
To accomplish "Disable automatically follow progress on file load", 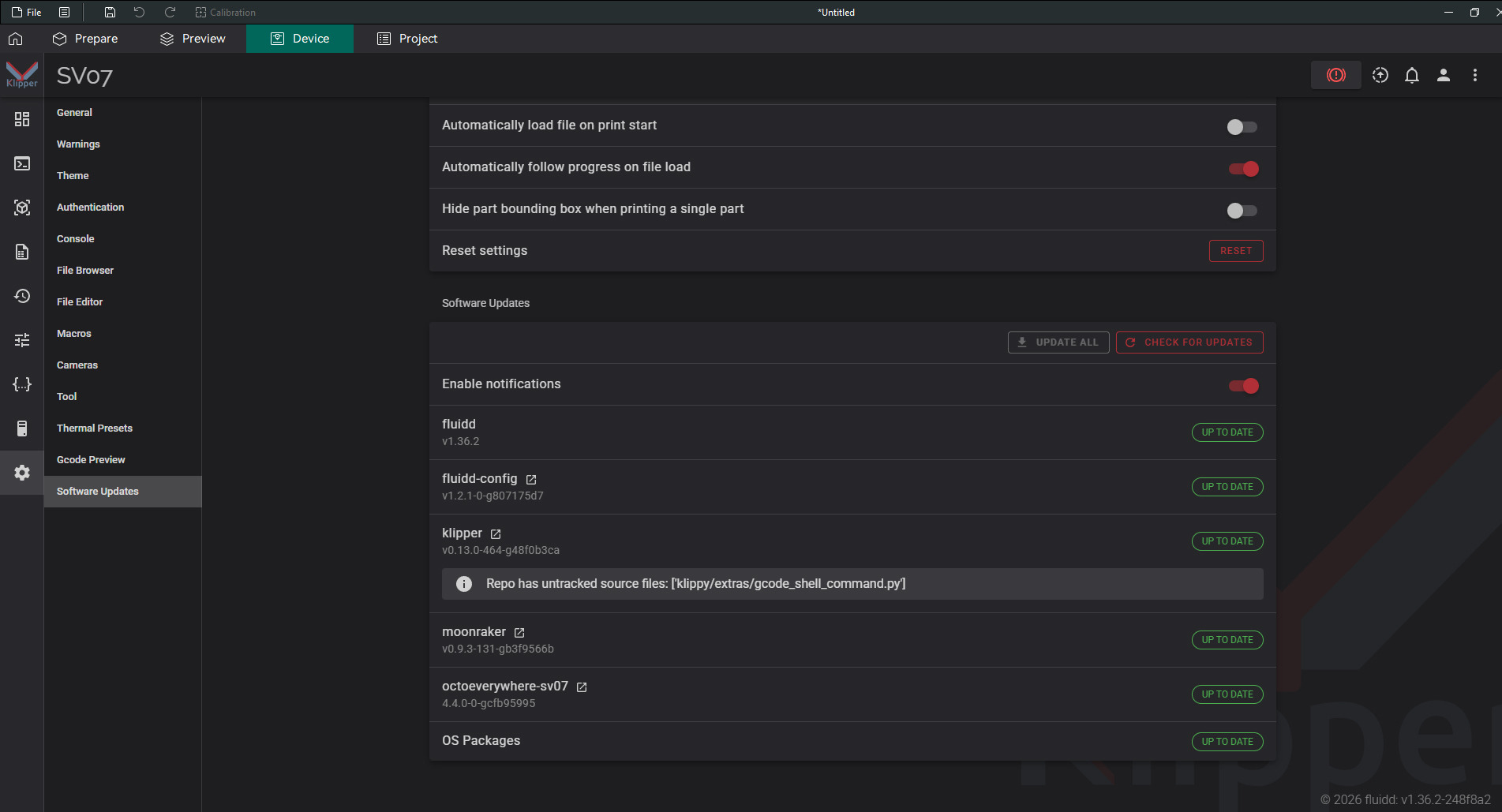I will pos(1243,169).
